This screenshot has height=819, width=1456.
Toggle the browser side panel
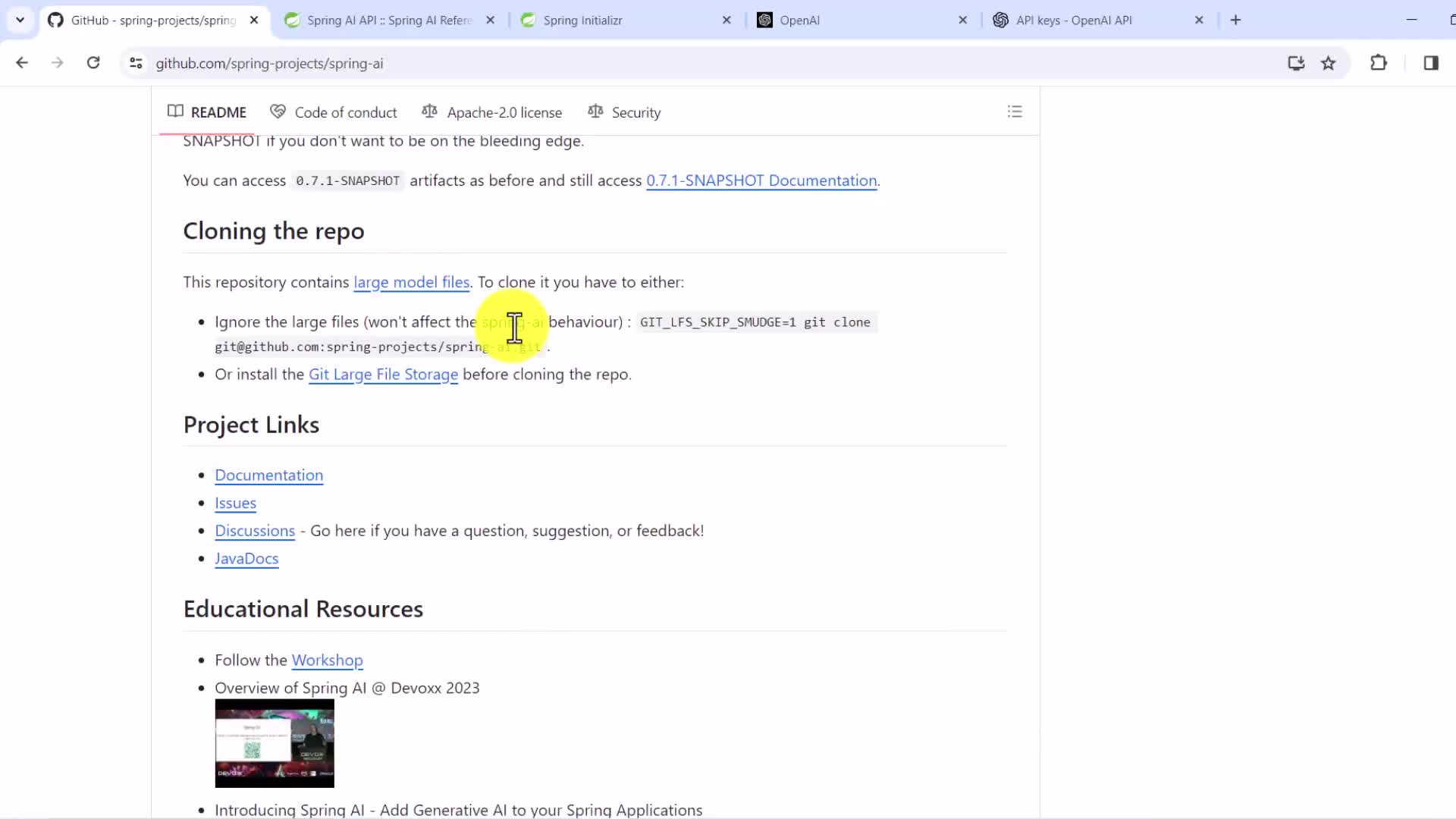[x=1431, y=63]
